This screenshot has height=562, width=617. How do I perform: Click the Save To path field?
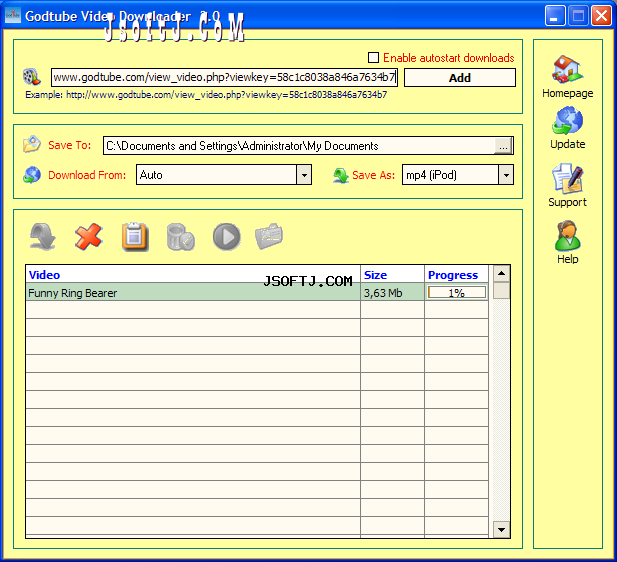(299, 146)
